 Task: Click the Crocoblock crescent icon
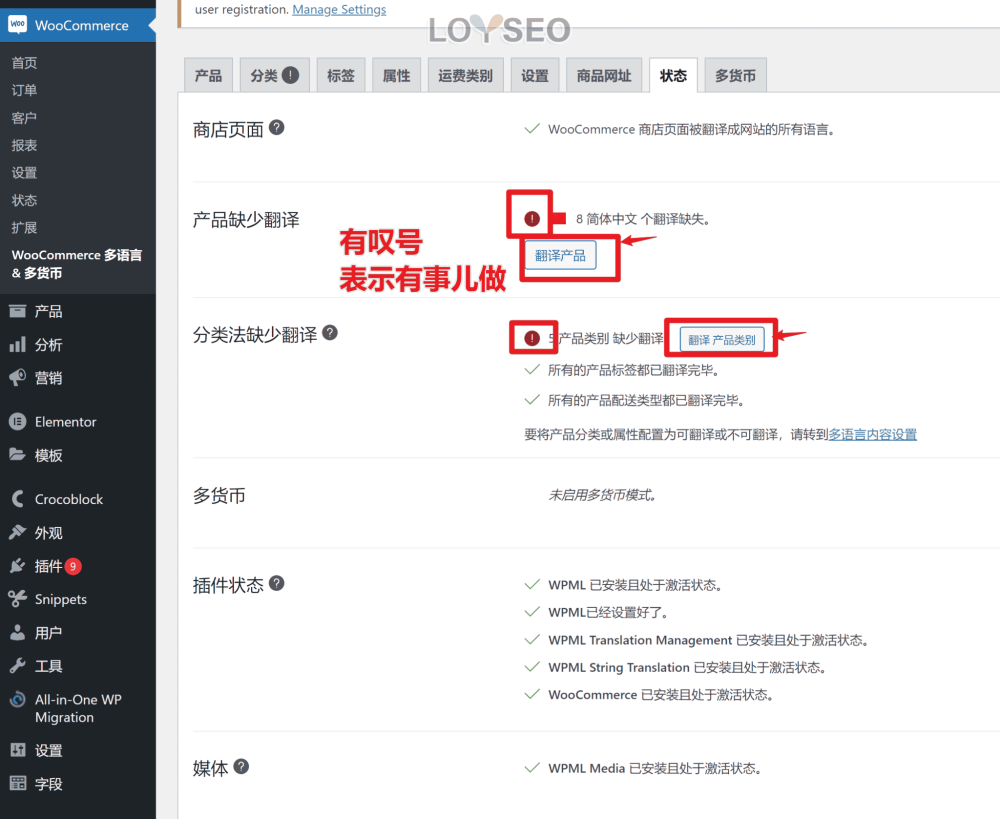(17, 499)
